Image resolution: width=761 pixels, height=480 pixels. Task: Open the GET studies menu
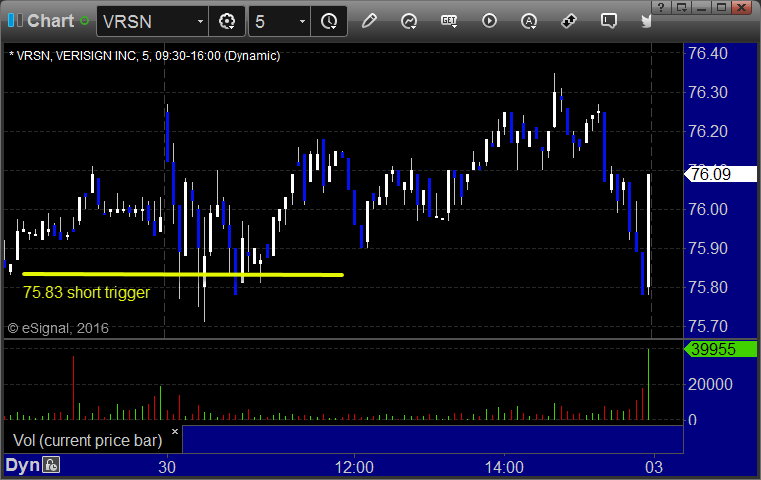click(x=449, y=21)
